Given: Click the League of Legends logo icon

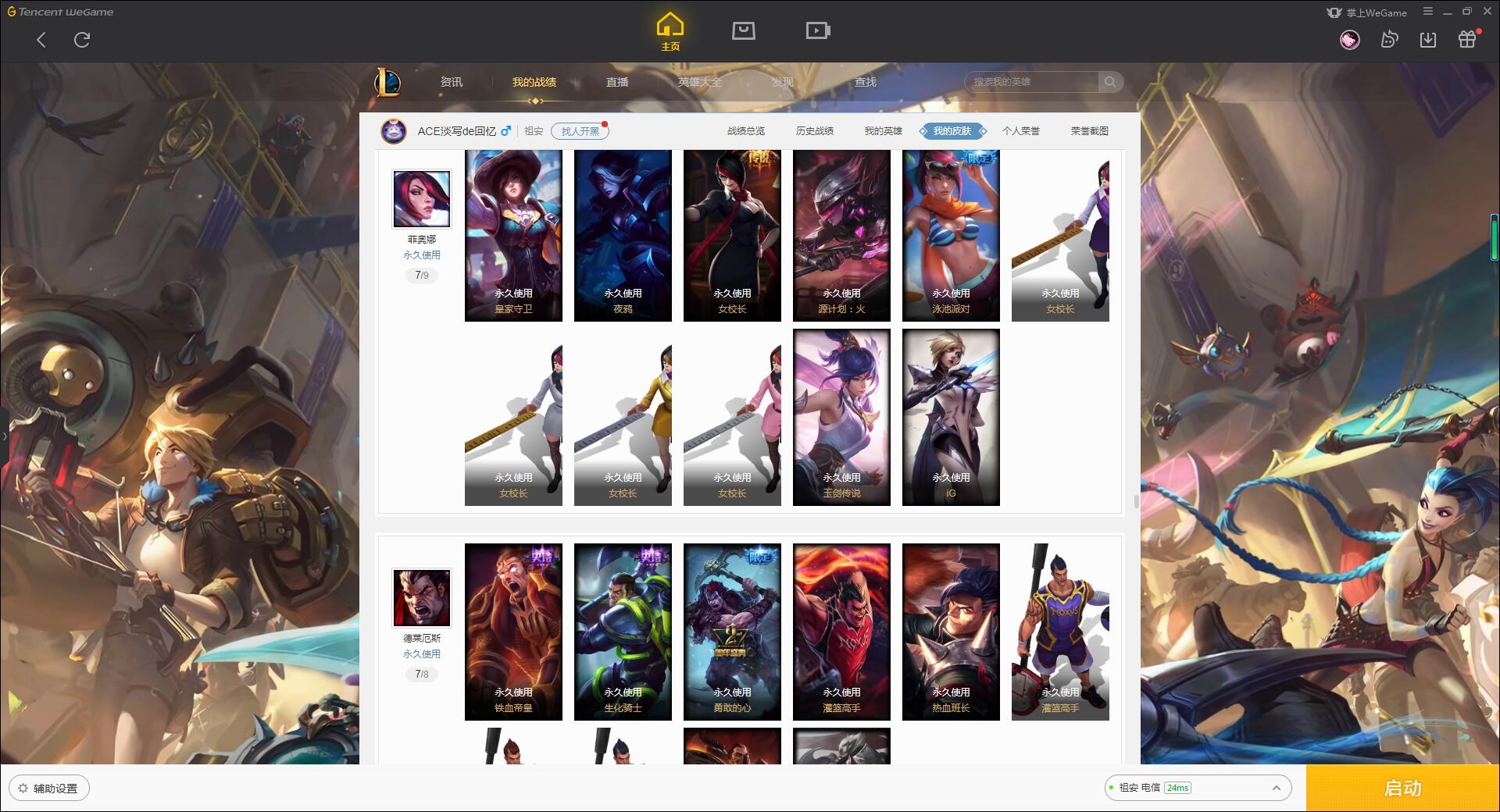Looking at the screenshot, I should (x=387, y=82).
